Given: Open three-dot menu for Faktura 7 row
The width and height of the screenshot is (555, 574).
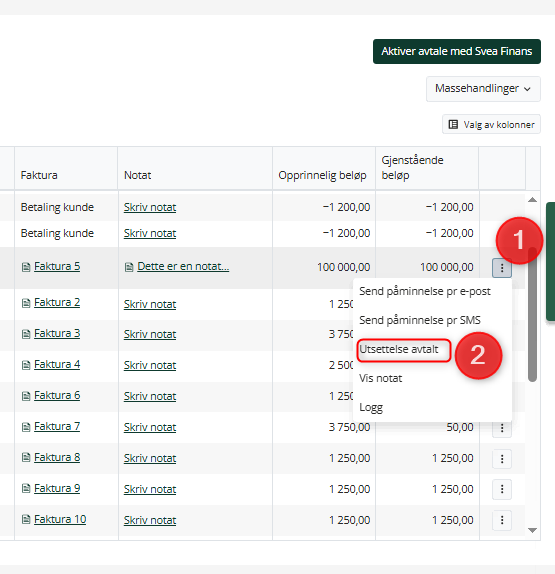Looking at the screenshot, I should [x=502, y=428].
